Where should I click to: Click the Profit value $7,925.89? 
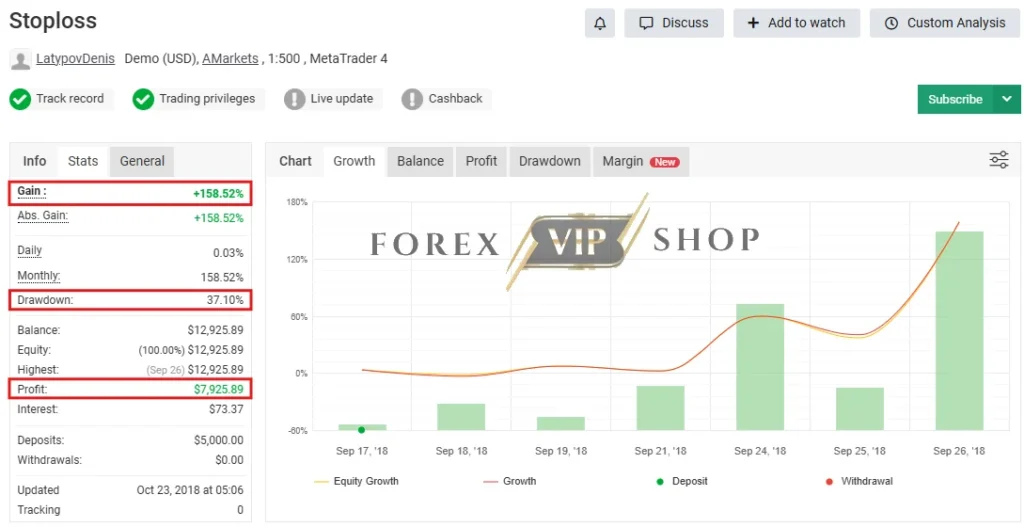pyautogui.click(x=218, y=390)
